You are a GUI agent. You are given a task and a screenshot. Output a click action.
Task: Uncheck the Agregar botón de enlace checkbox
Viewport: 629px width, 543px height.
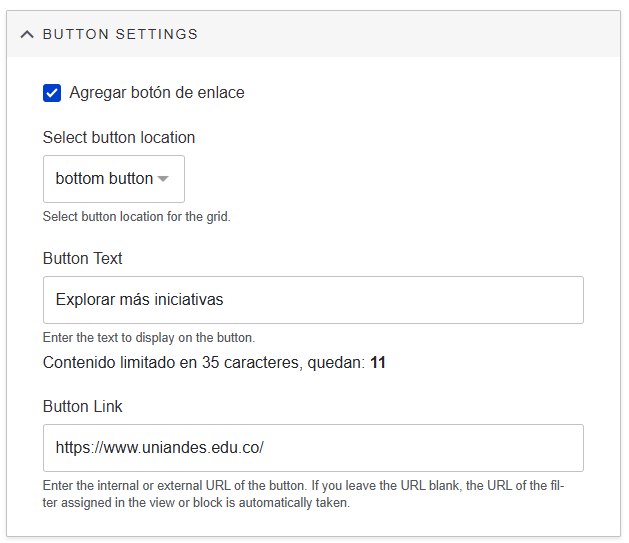(52, 93)
